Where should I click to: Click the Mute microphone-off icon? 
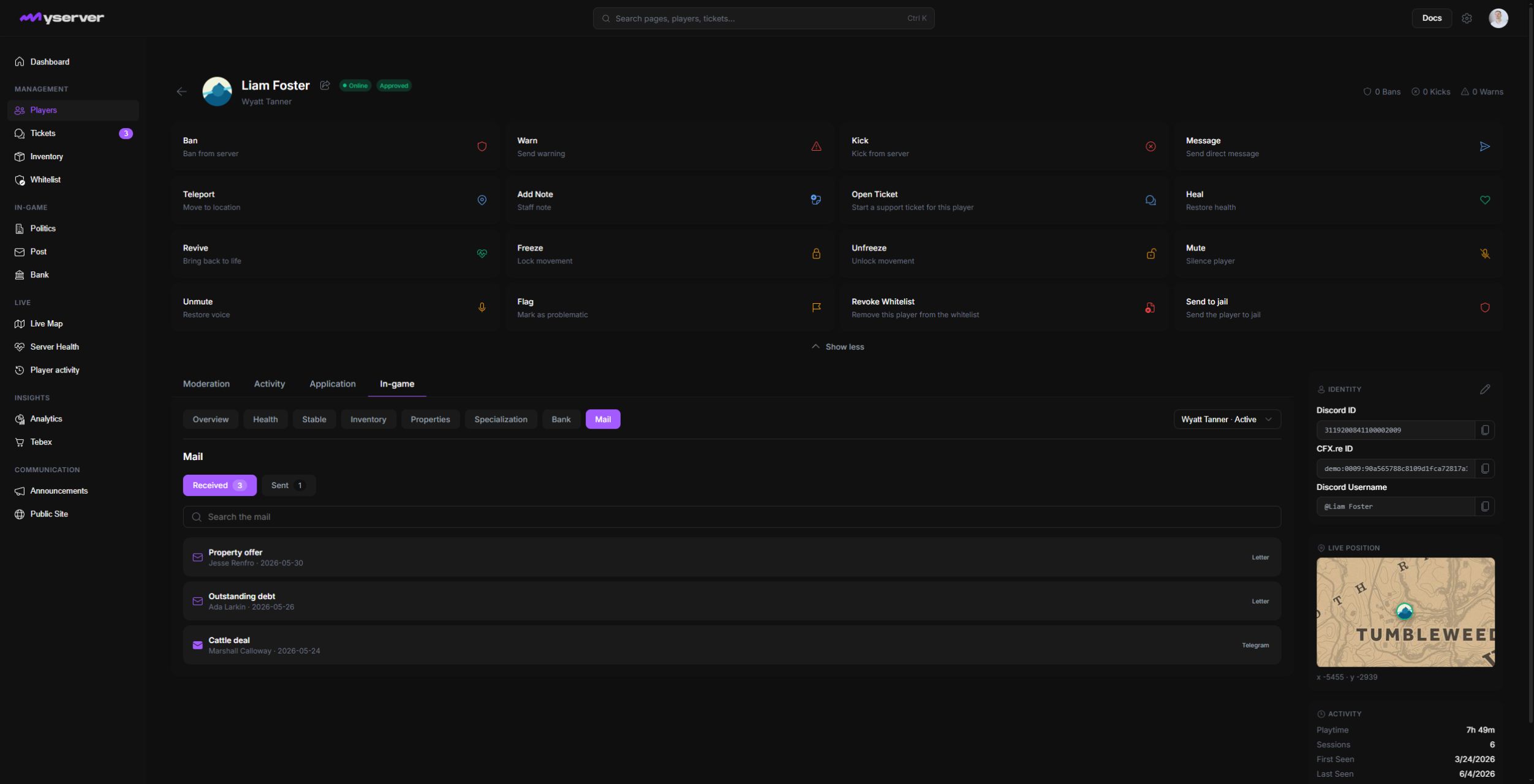(x=1485, y=254)
